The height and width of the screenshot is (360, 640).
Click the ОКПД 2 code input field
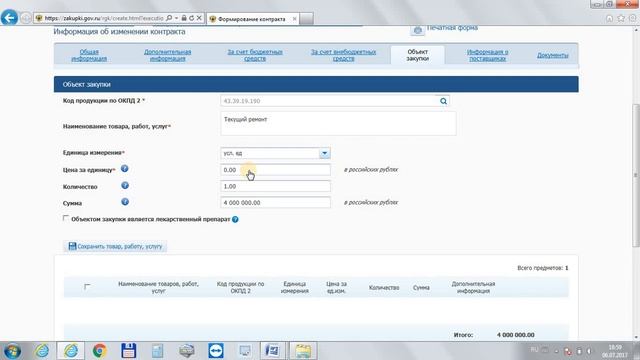tap(329, 101)
